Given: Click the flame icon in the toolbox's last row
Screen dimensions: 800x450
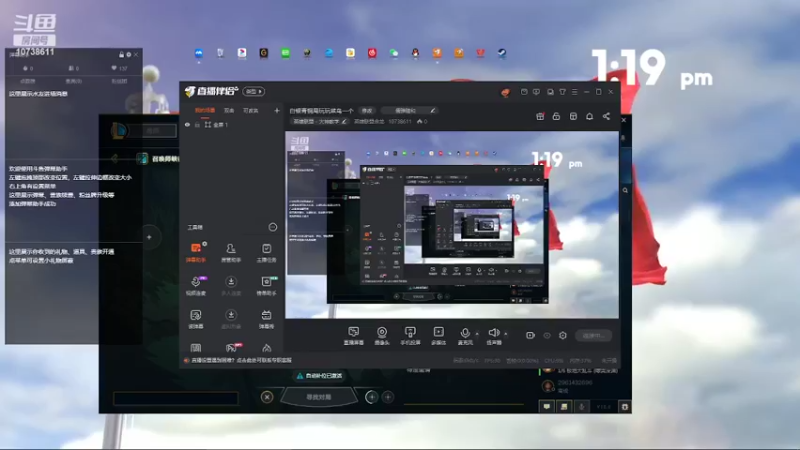Looking at the screenshot, I should tap(266, 348).
